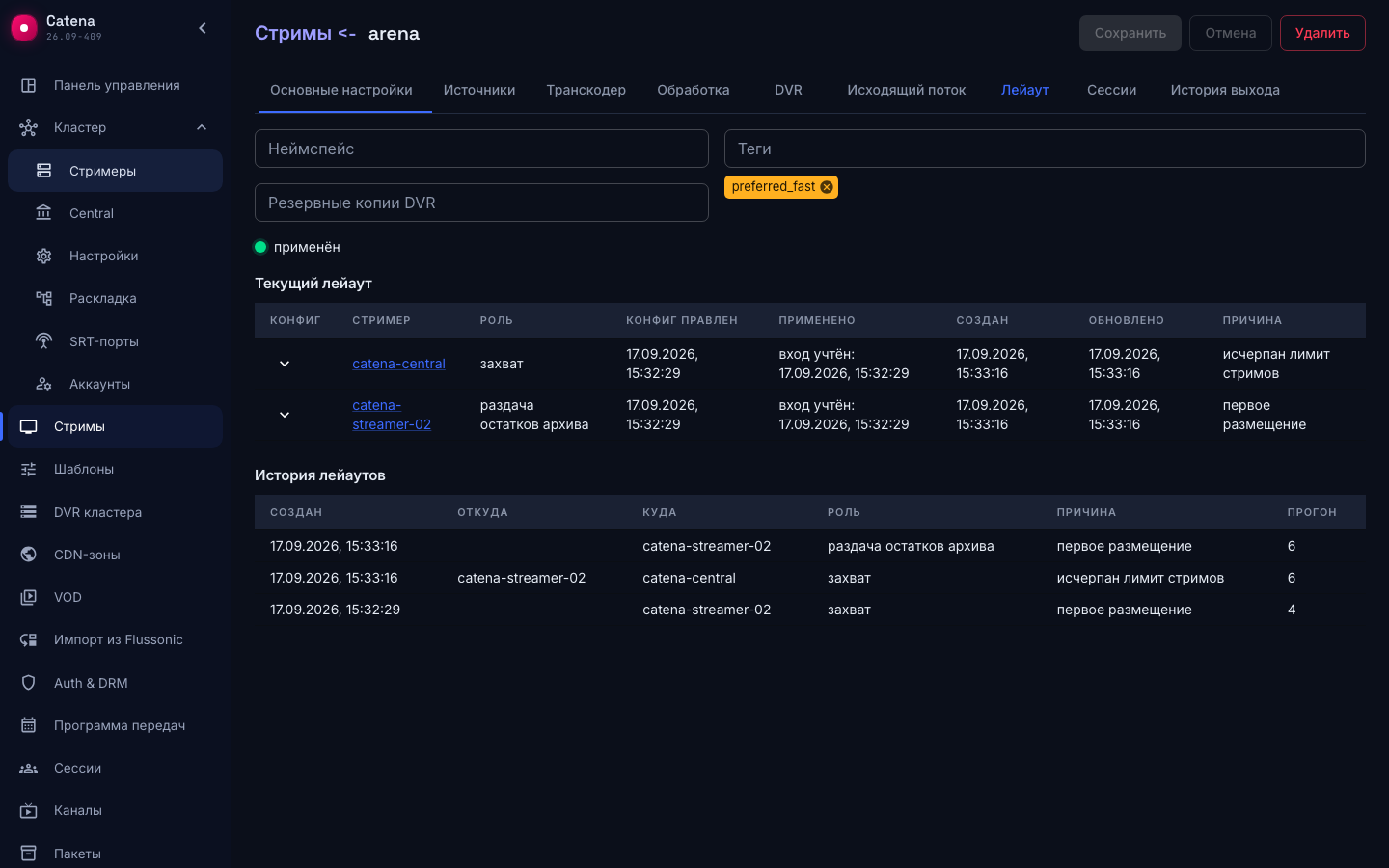The image size is (1389, 868).
Task: Open the Шаблоны sliders icon
Action: point(29,469)
